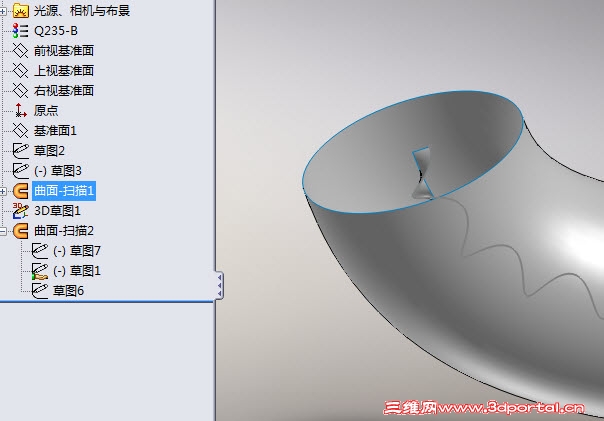Select the 3D草图1 label

pyautogui.click(x=57, y=211)
